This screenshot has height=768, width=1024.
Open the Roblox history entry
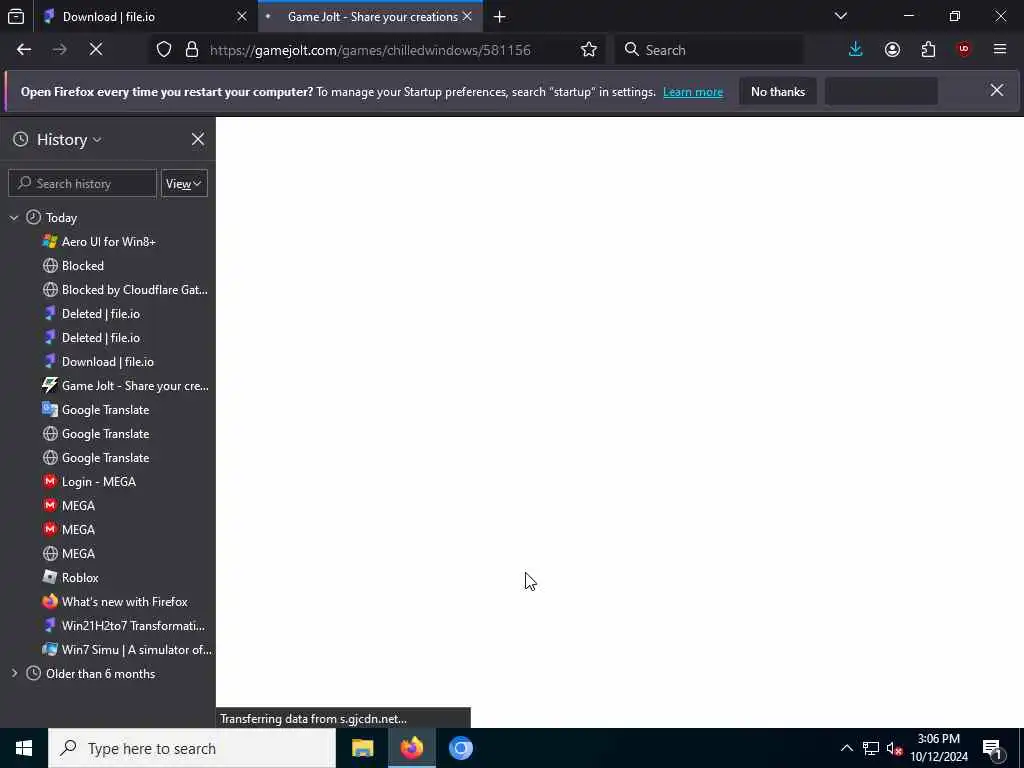pyautogui.click(x=80, y=578)
